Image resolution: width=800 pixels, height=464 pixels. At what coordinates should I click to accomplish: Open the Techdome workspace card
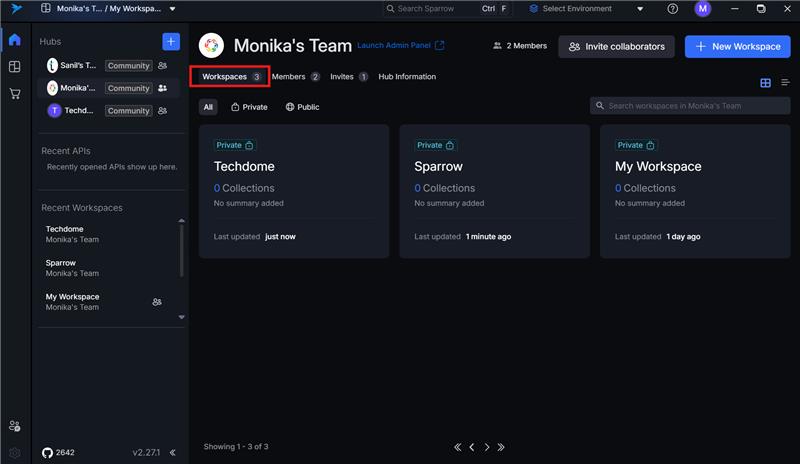tap(294, 191)
